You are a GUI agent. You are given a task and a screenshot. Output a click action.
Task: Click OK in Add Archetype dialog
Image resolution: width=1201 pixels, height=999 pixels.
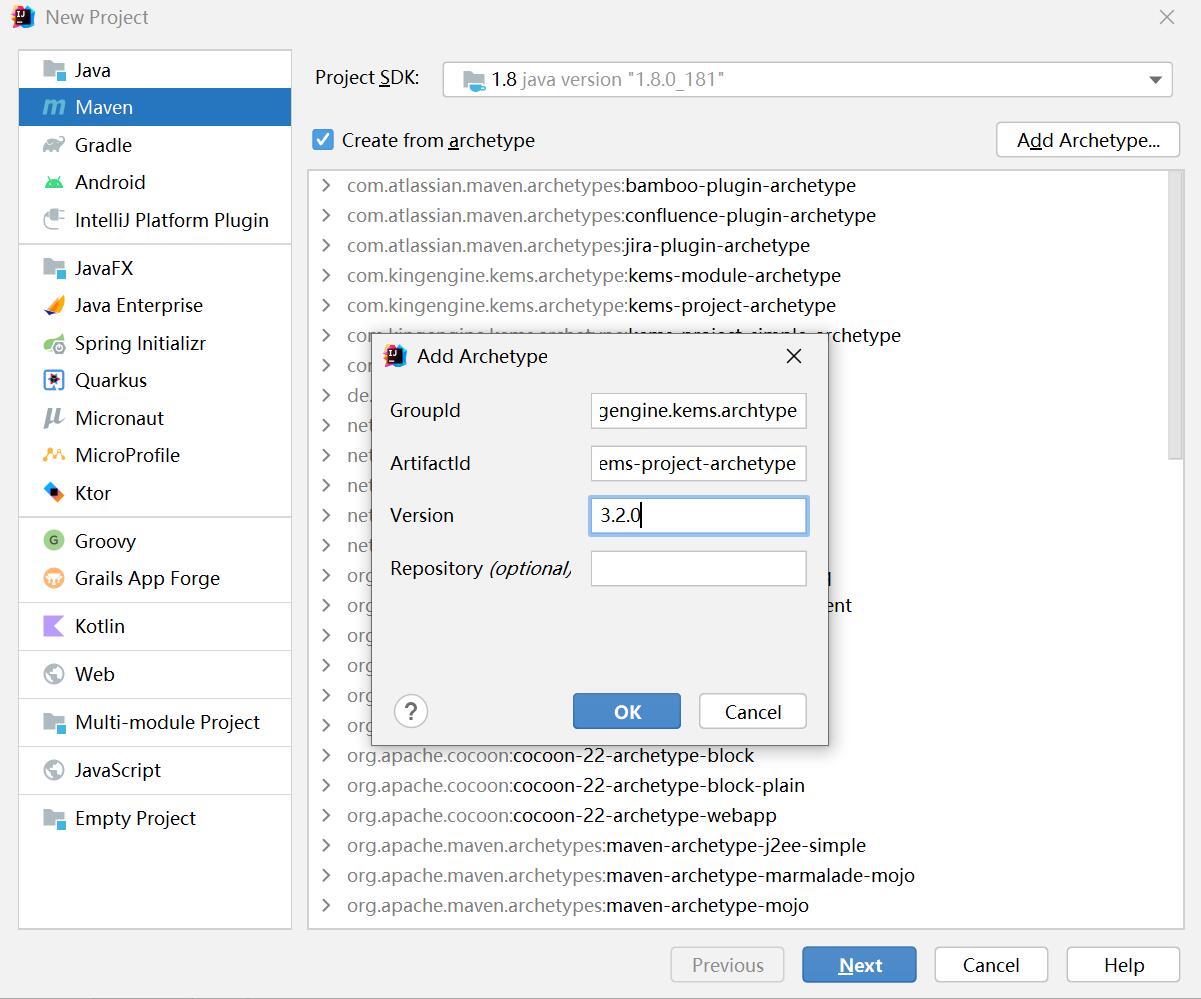627,711
